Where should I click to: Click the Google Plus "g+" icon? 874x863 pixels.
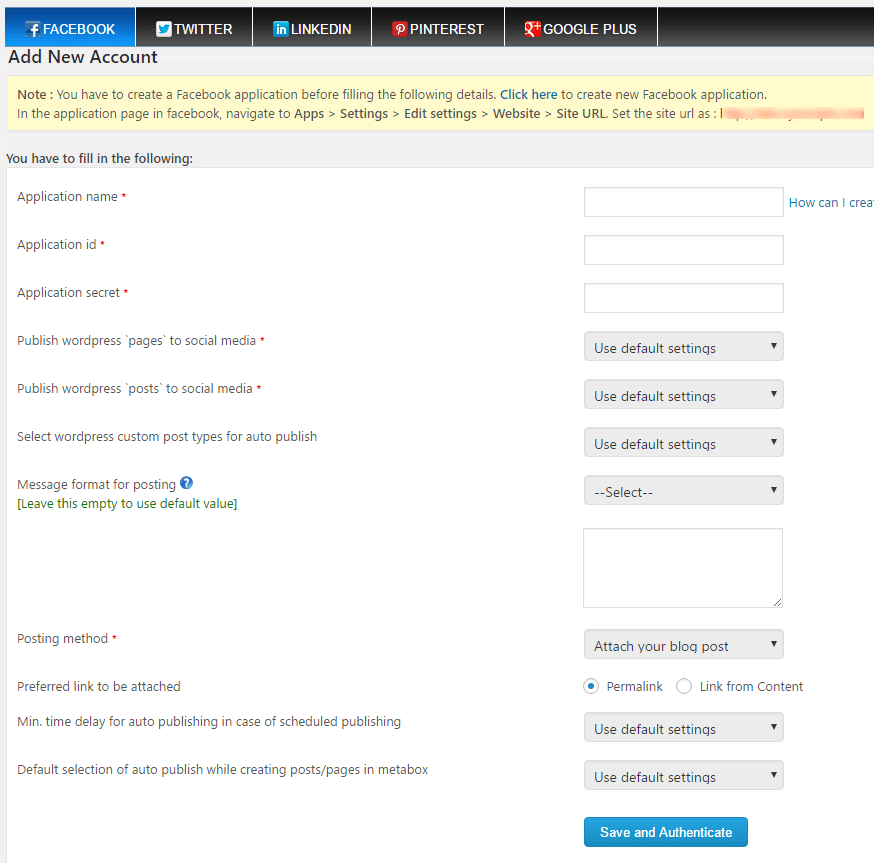click(x=532, y=29)
